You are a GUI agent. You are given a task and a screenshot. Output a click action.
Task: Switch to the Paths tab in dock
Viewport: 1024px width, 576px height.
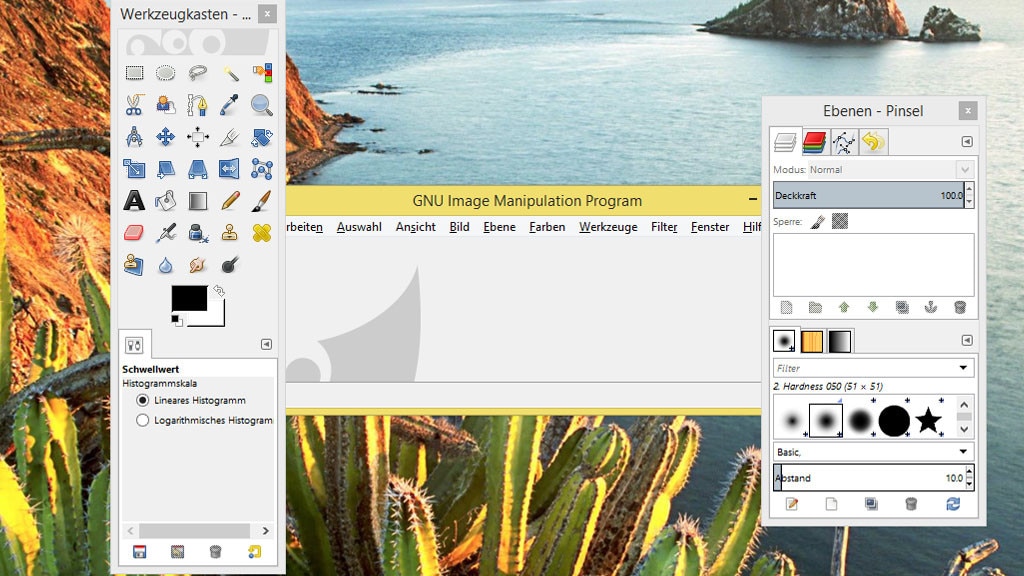click(844, 142)
